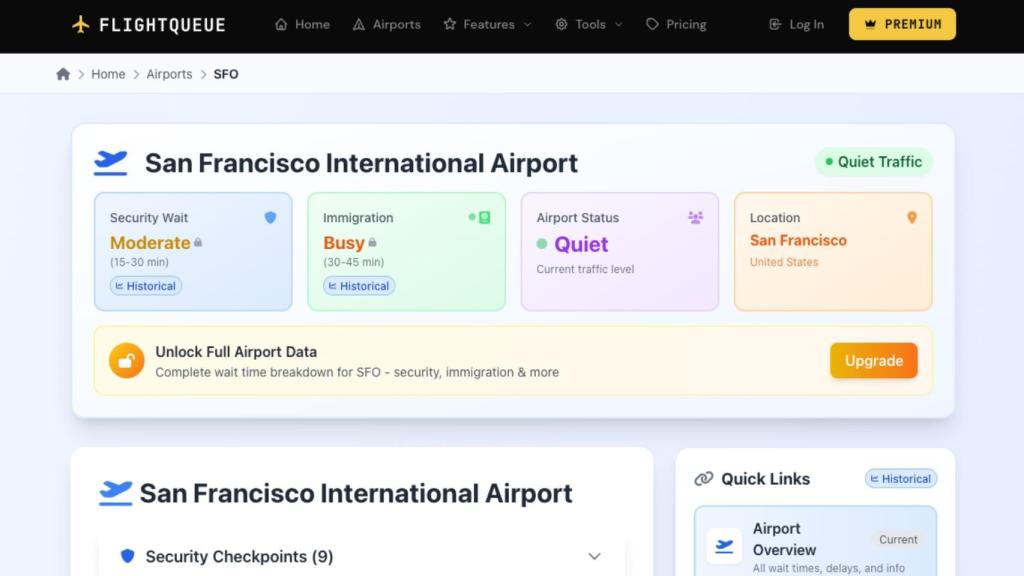Click the home breadcrumb icon
The image size is (1024, 576).
pos(62,73)
